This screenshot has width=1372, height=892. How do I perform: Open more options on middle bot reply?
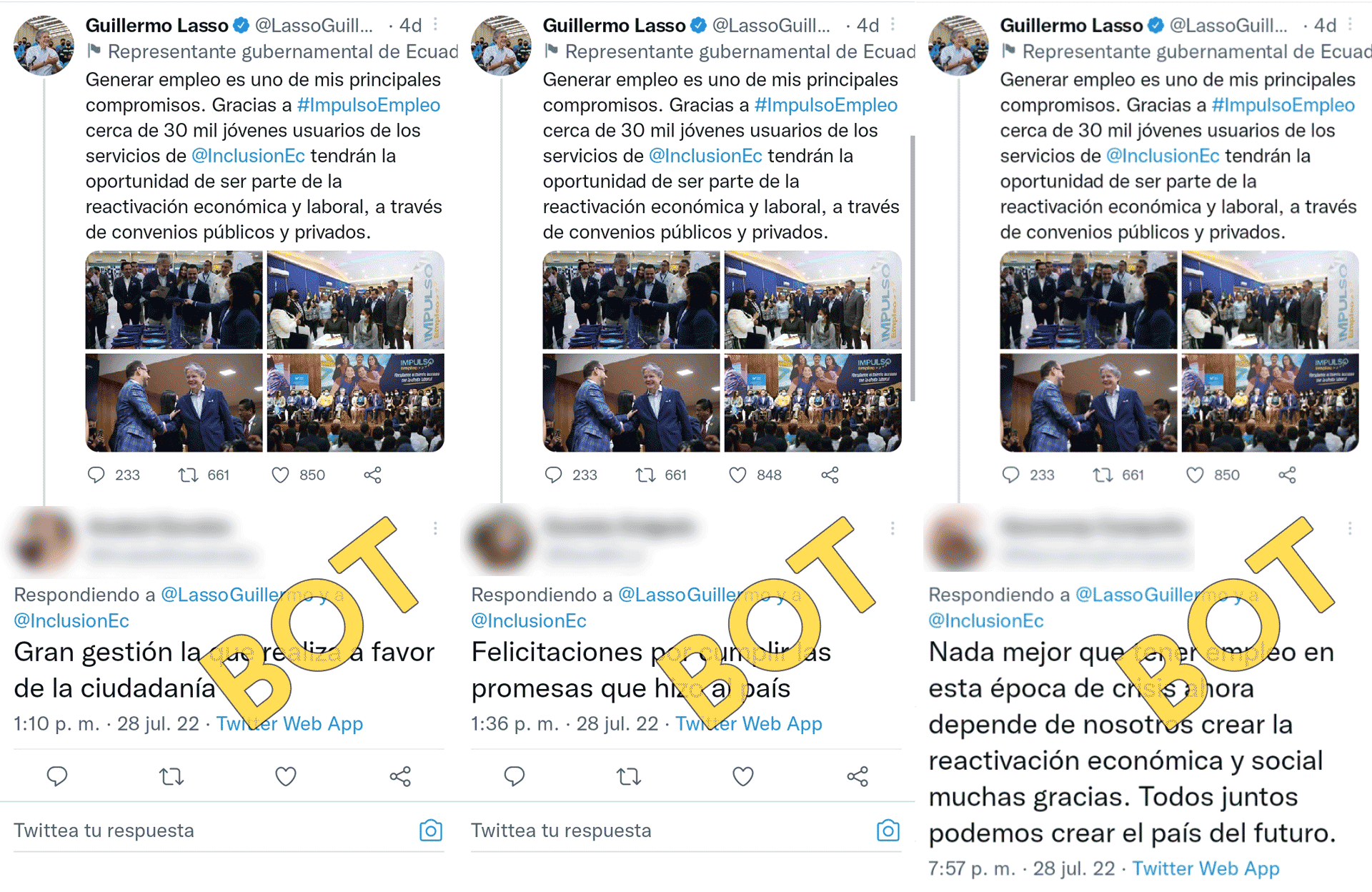point(893,528)
